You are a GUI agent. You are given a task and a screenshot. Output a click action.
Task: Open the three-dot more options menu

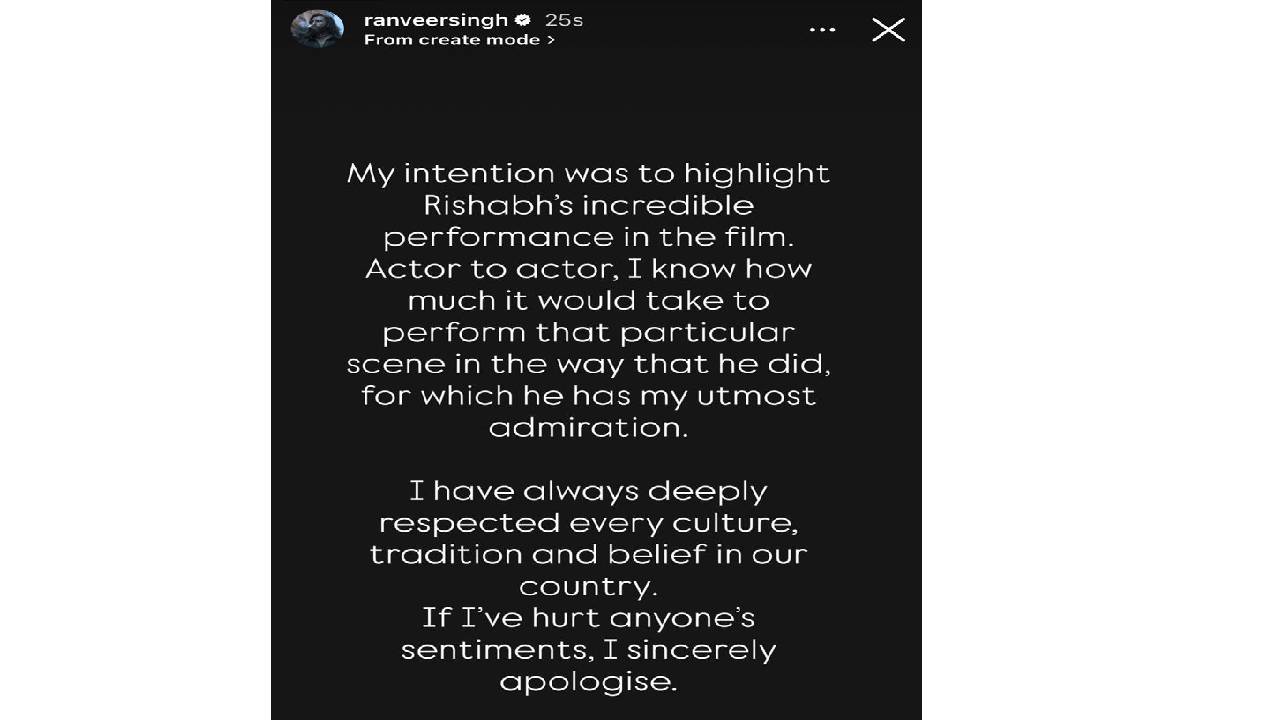pyautogui.click(x=822, y=30)
